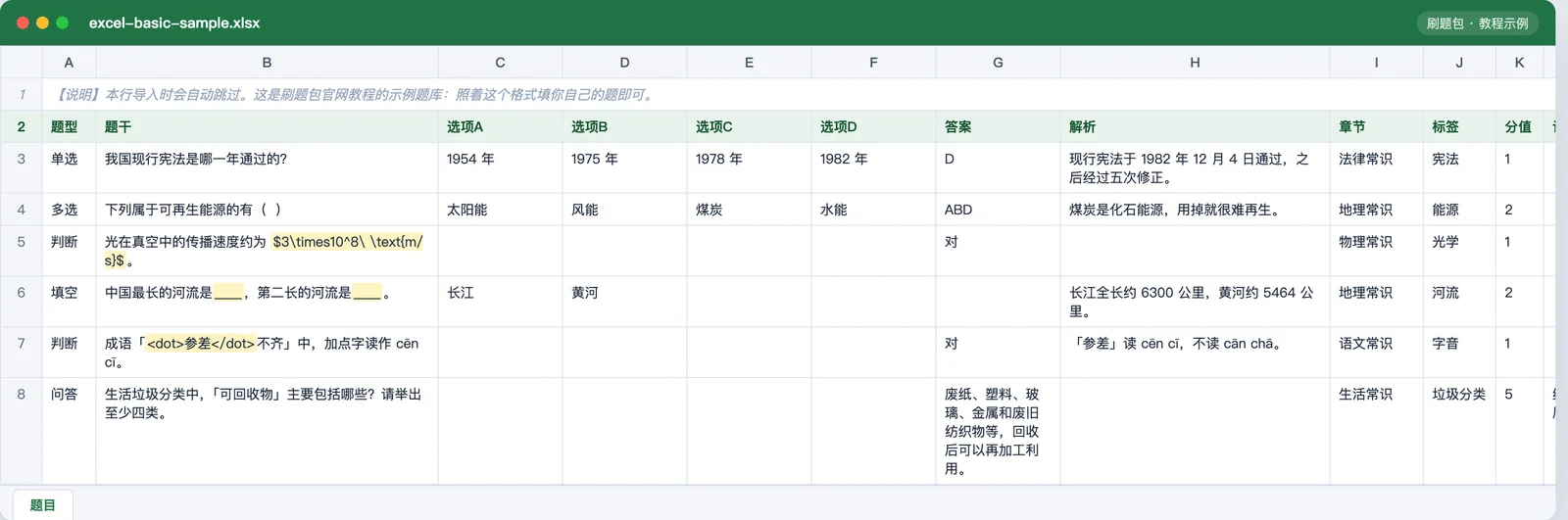Select the 物理常识 cell
The image size is (1568, 520).
(x=1376, y=251)
